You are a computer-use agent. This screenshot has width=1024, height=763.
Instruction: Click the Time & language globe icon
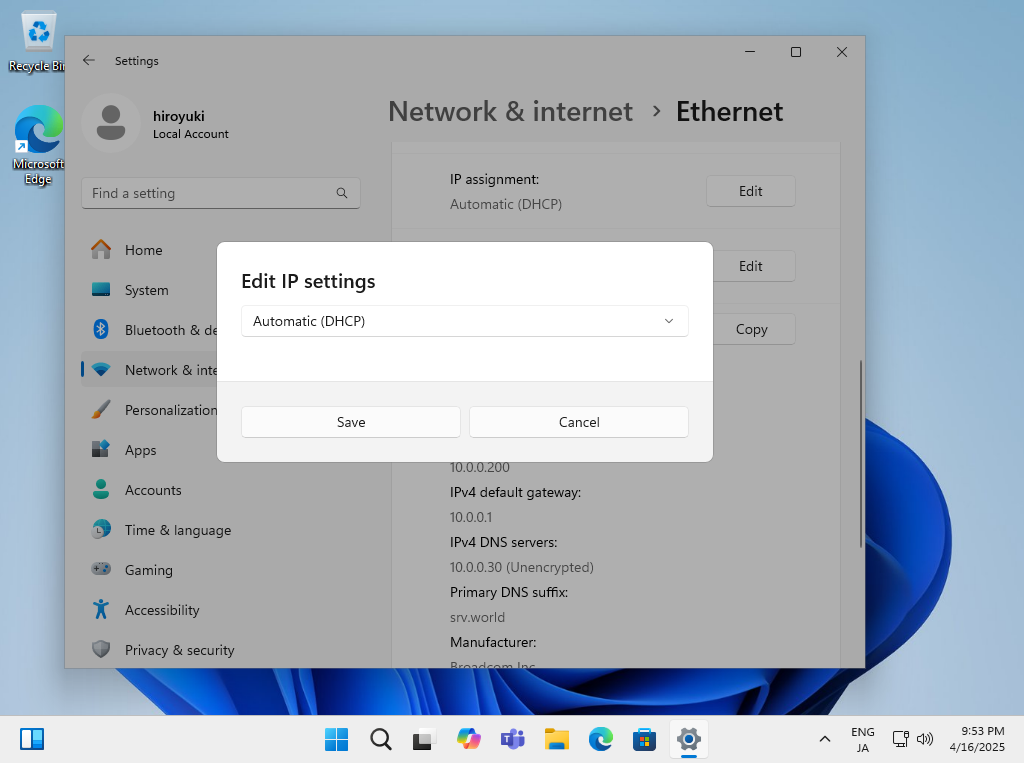coord(101,529)
